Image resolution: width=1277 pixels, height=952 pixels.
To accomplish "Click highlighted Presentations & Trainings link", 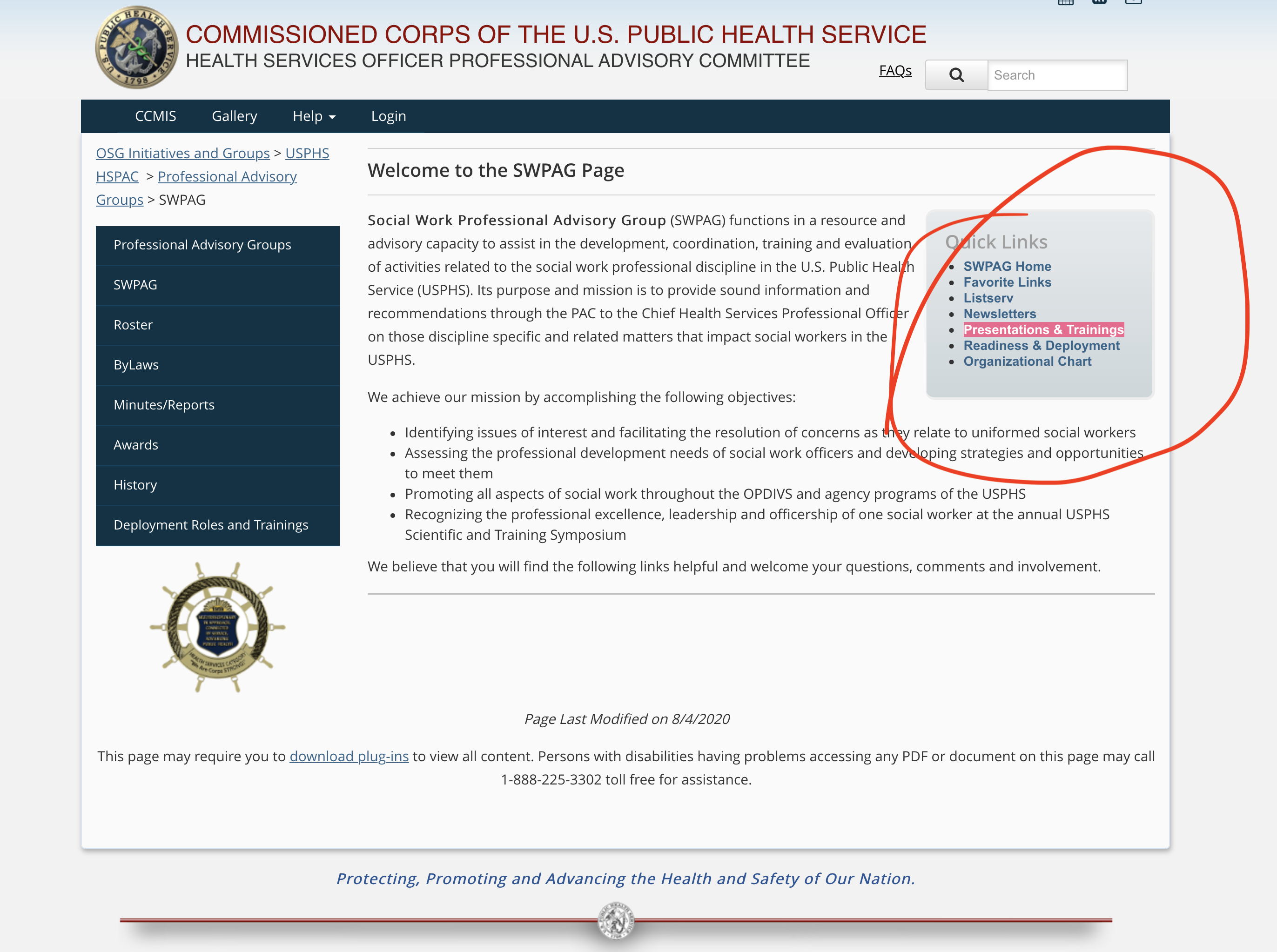I will 1044,329.
